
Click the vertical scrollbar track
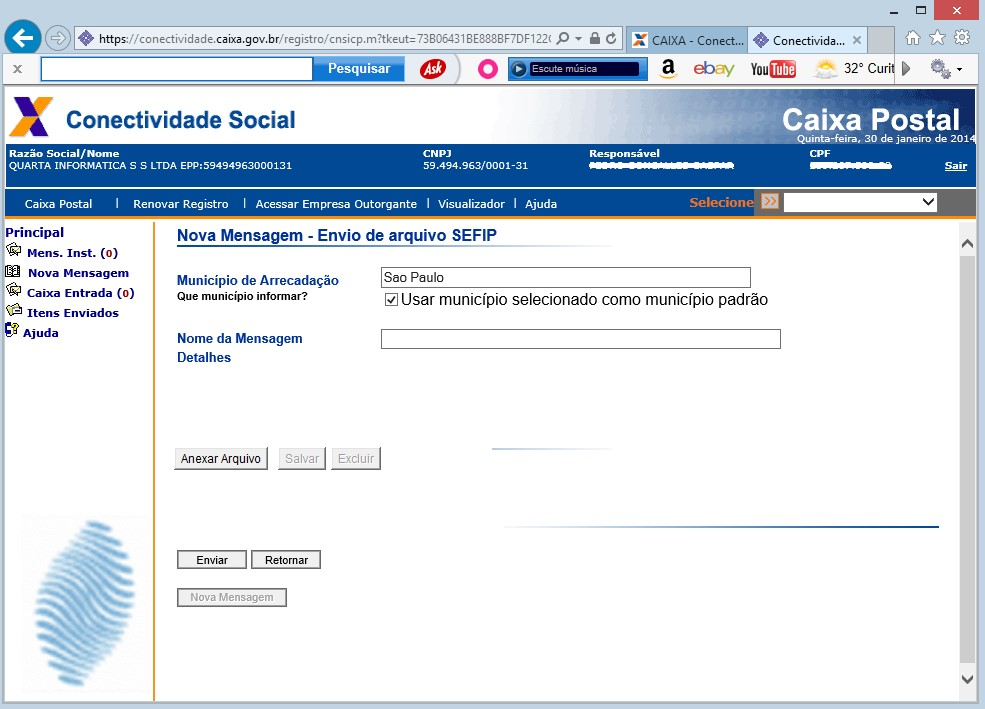point(967,461)
